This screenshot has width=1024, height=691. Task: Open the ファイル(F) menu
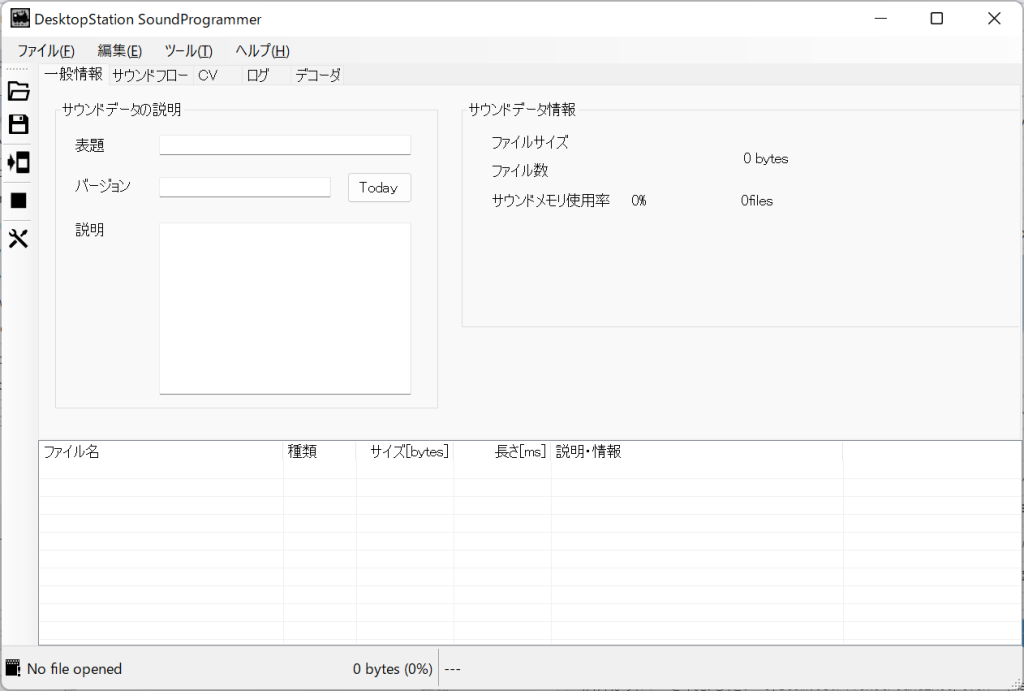(46, 51)
